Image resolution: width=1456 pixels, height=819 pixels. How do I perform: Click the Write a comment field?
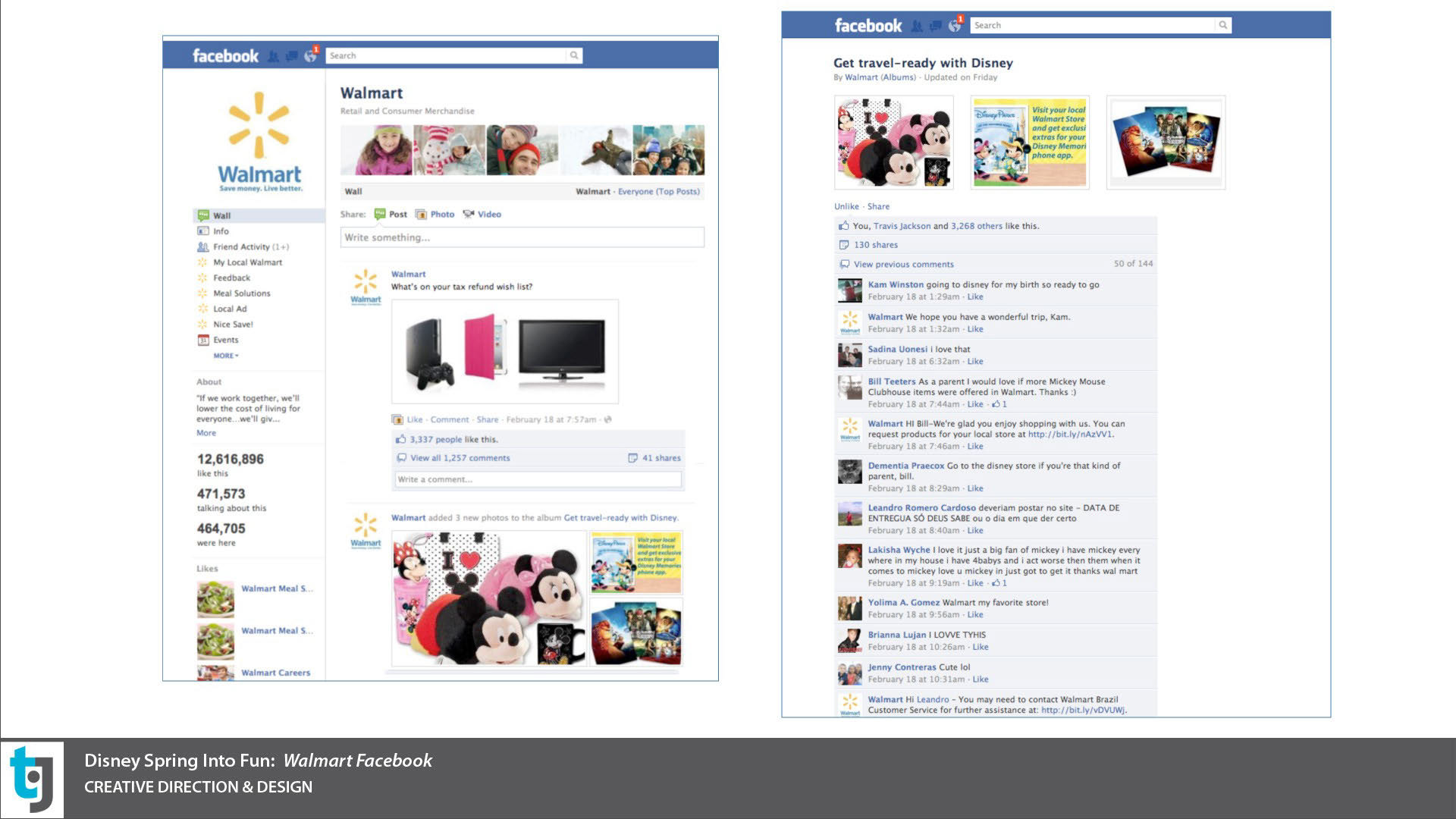pos(538,479)
